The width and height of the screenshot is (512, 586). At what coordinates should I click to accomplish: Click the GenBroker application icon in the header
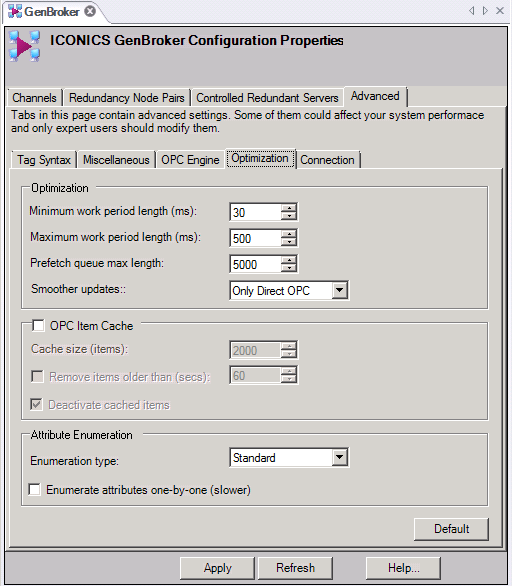pyautogui.click(x=25, y=46)
